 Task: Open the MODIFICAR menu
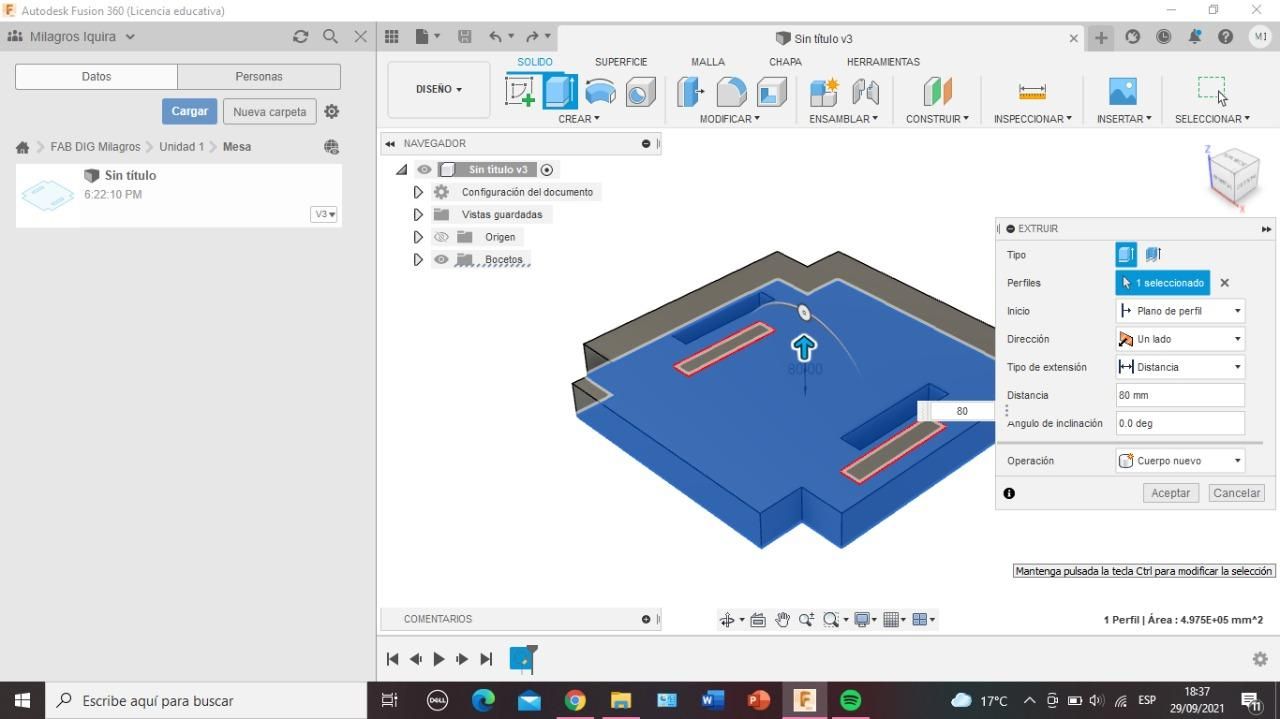tap(729, 119)
